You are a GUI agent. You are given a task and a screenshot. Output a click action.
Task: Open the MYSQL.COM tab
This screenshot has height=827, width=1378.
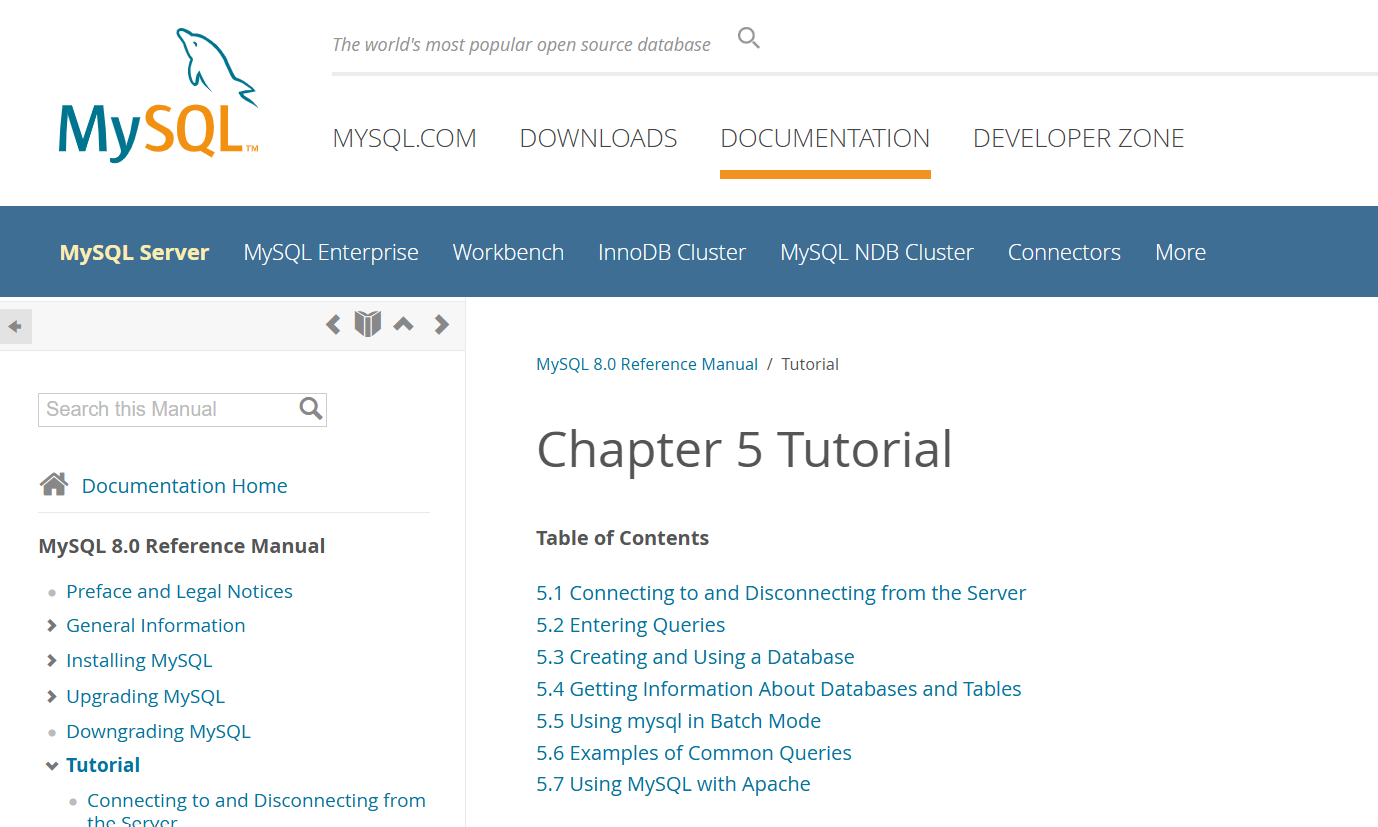tap(404, 138)
